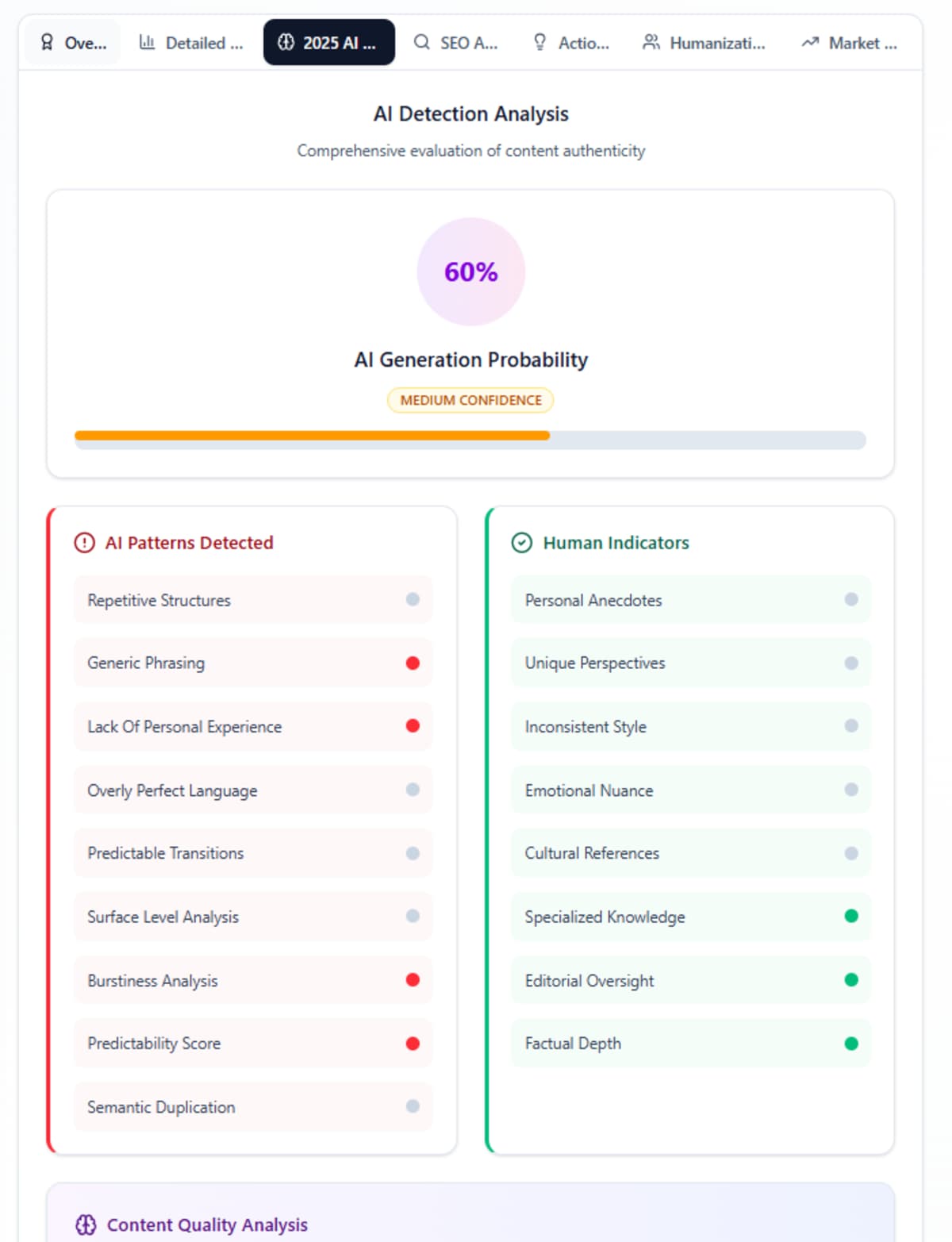Screen dimensions: 952x1242
Task: Click the MEDIUM CONFIDENCE badge
Action: click(470, 400)
